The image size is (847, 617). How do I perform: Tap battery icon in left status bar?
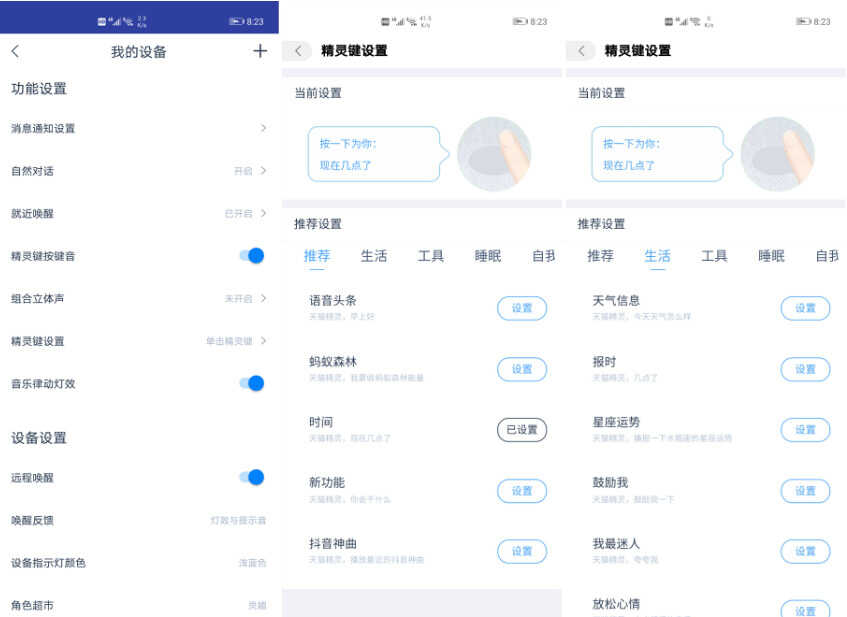[x=237, y=22]
